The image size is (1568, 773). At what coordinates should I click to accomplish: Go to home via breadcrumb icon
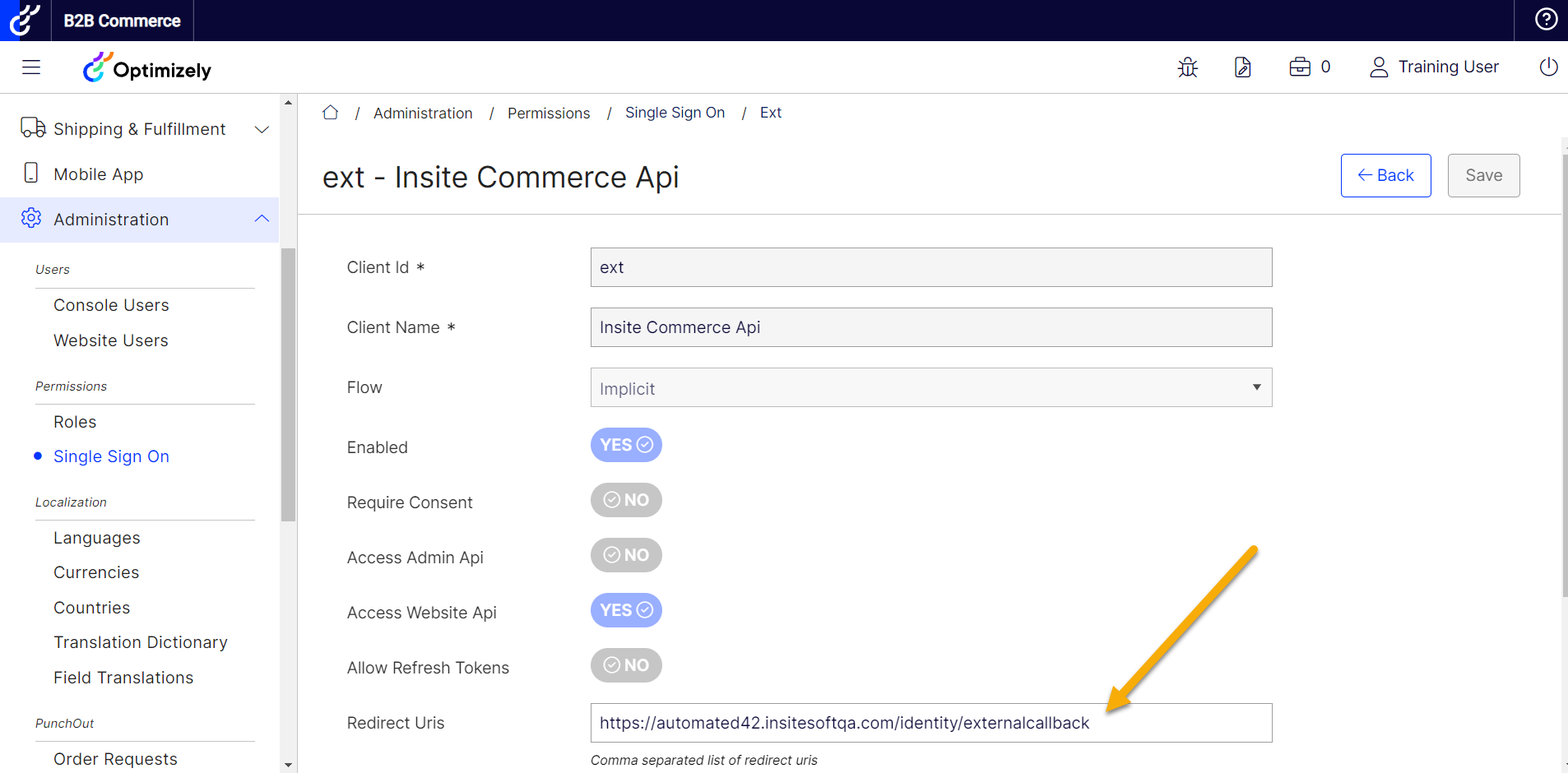click(x=331, y=113)
